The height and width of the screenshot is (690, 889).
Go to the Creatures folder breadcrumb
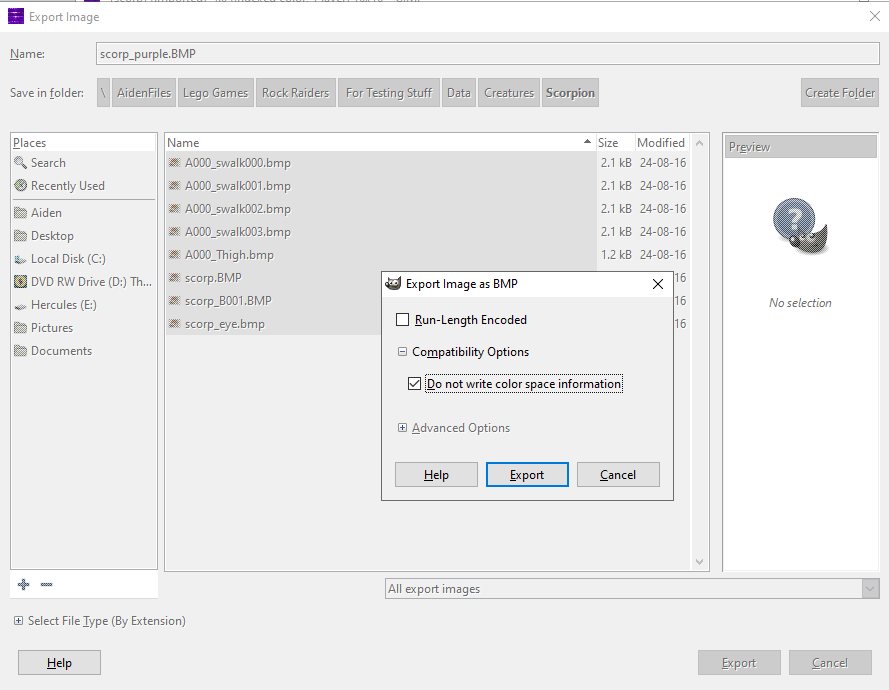[509, 92]
